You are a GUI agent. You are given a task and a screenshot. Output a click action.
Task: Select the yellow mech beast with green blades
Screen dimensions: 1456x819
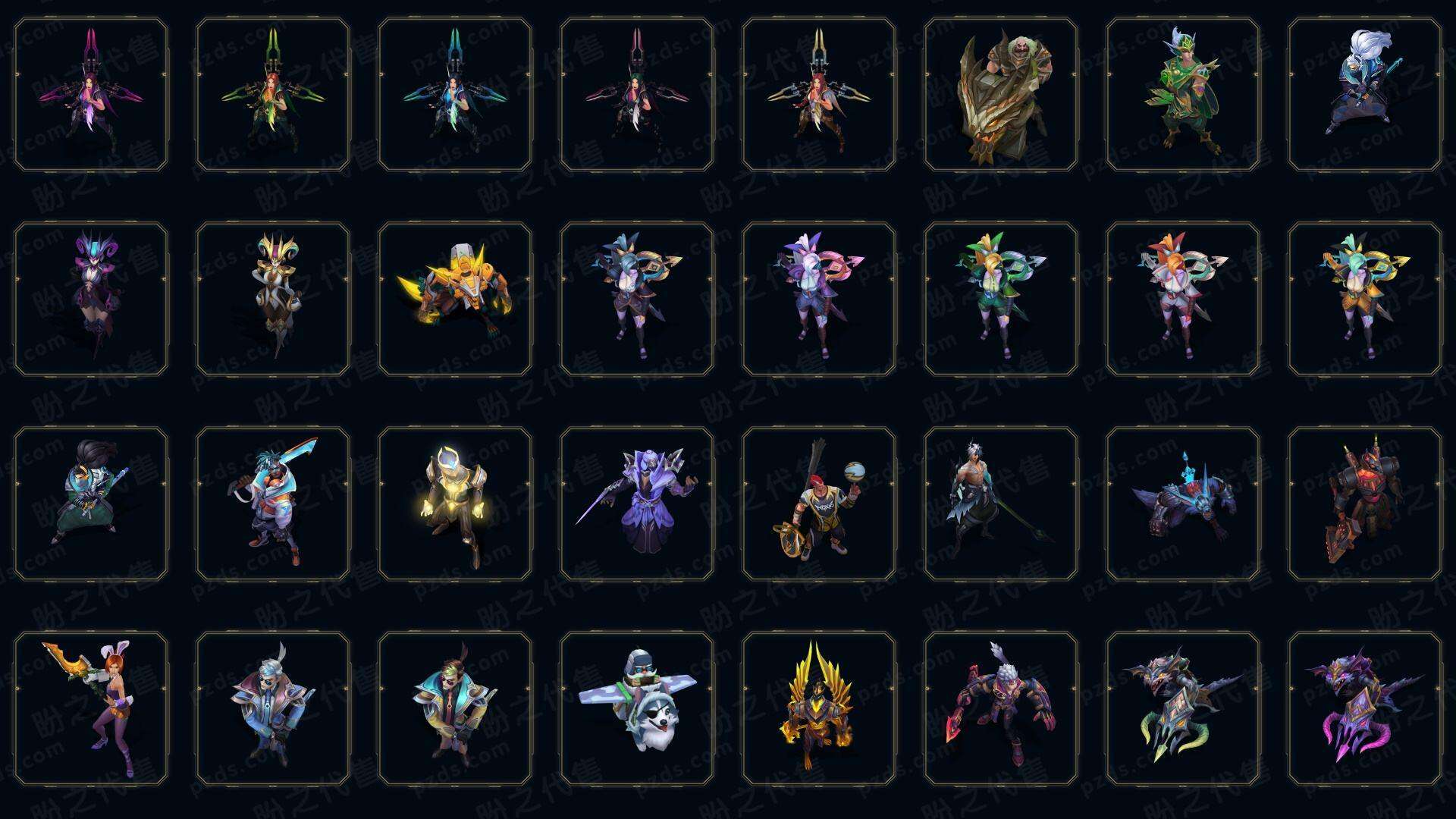click(x=455, y=299)
